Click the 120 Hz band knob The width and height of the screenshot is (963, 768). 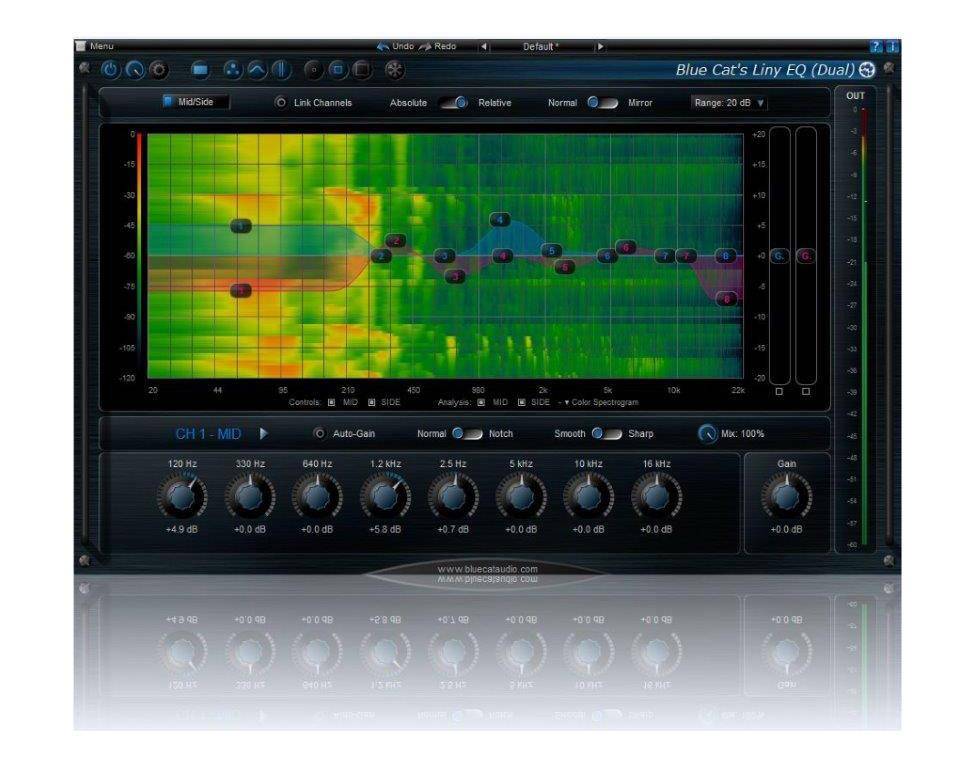pyautogui.click(x=182, y=496)
